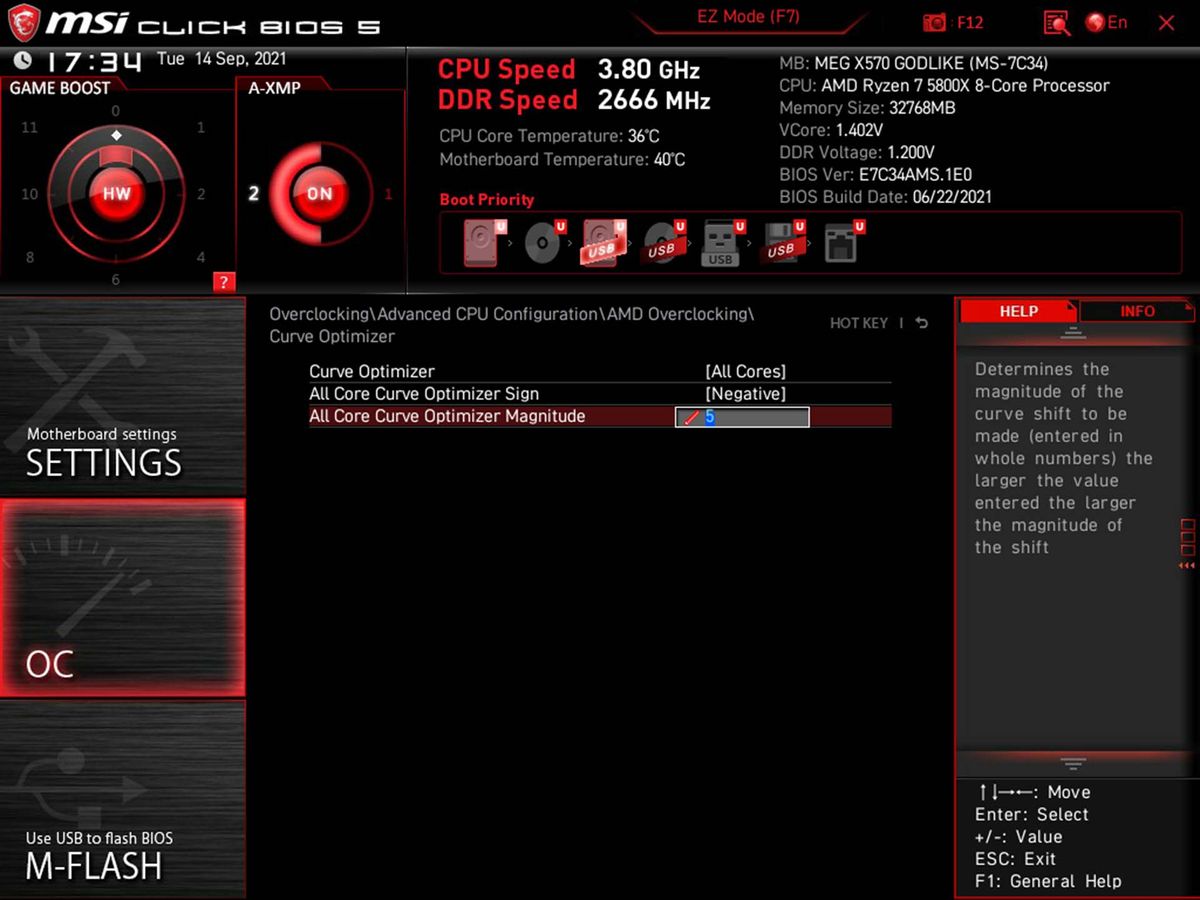Screen dimensions: 1200x900
Task: Change language with the En globe icon
Action: (1106, 22)
